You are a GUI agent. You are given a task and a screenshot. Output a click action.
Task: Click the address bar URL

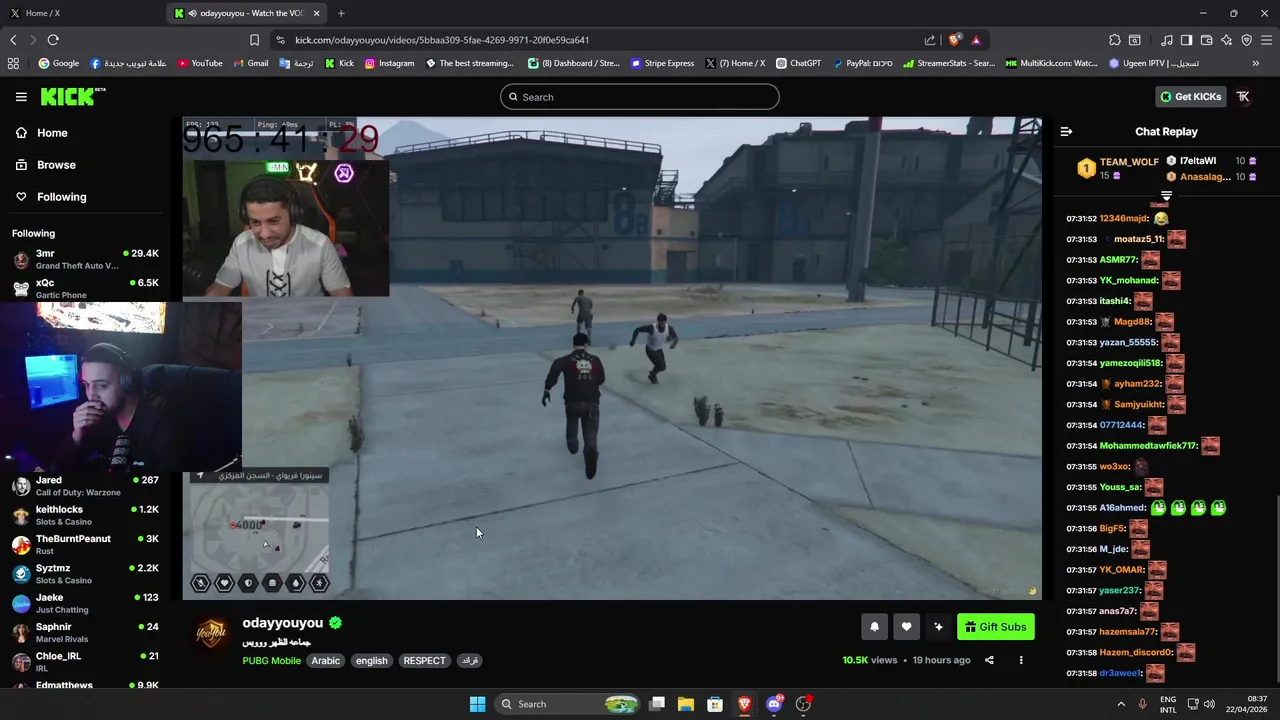point(442,40)
